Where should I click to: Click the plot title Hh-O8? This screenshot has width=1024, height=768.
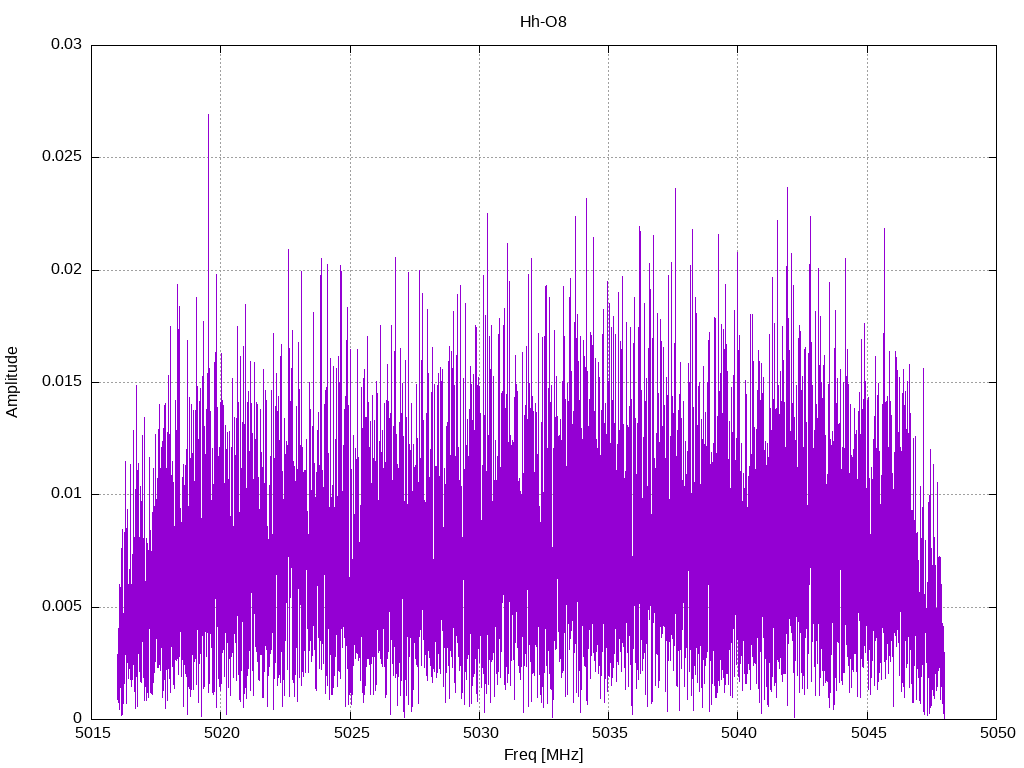pyautogui.click(x=543, y=22)
